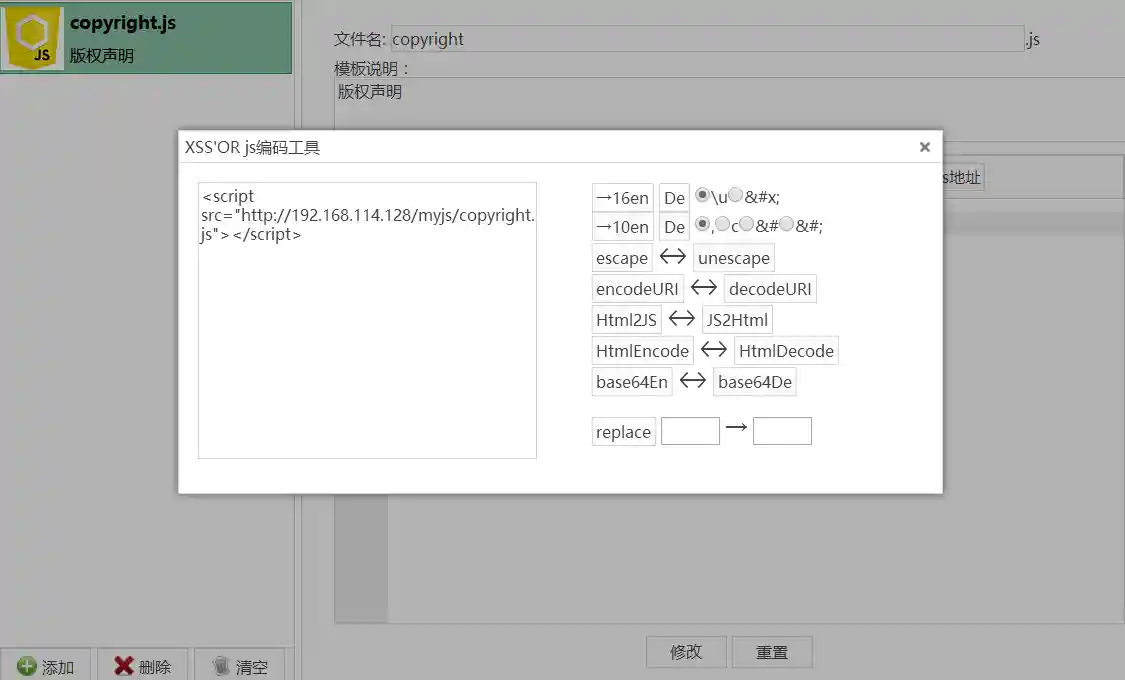The image size is (1125, 680).
Task: Select the copyright.js template entry
Action: [146, 38]
